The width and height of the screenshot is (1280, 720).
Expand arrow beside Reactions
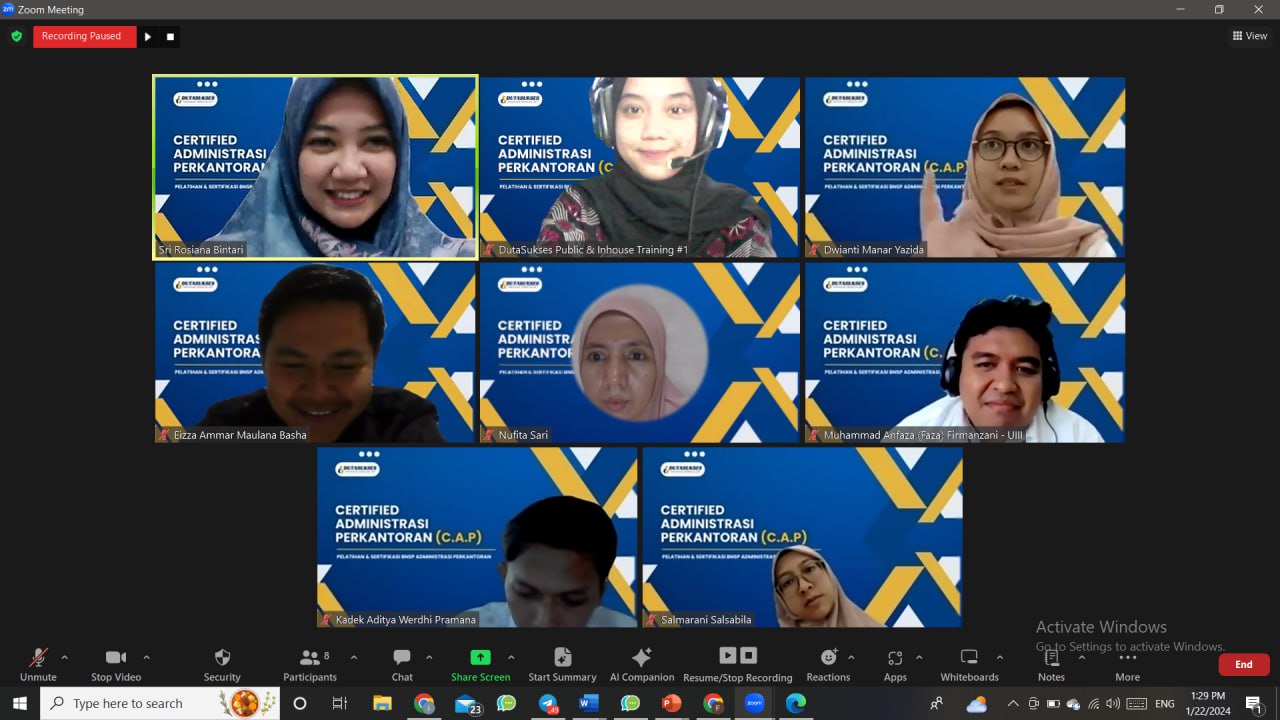tap(851, 658)
